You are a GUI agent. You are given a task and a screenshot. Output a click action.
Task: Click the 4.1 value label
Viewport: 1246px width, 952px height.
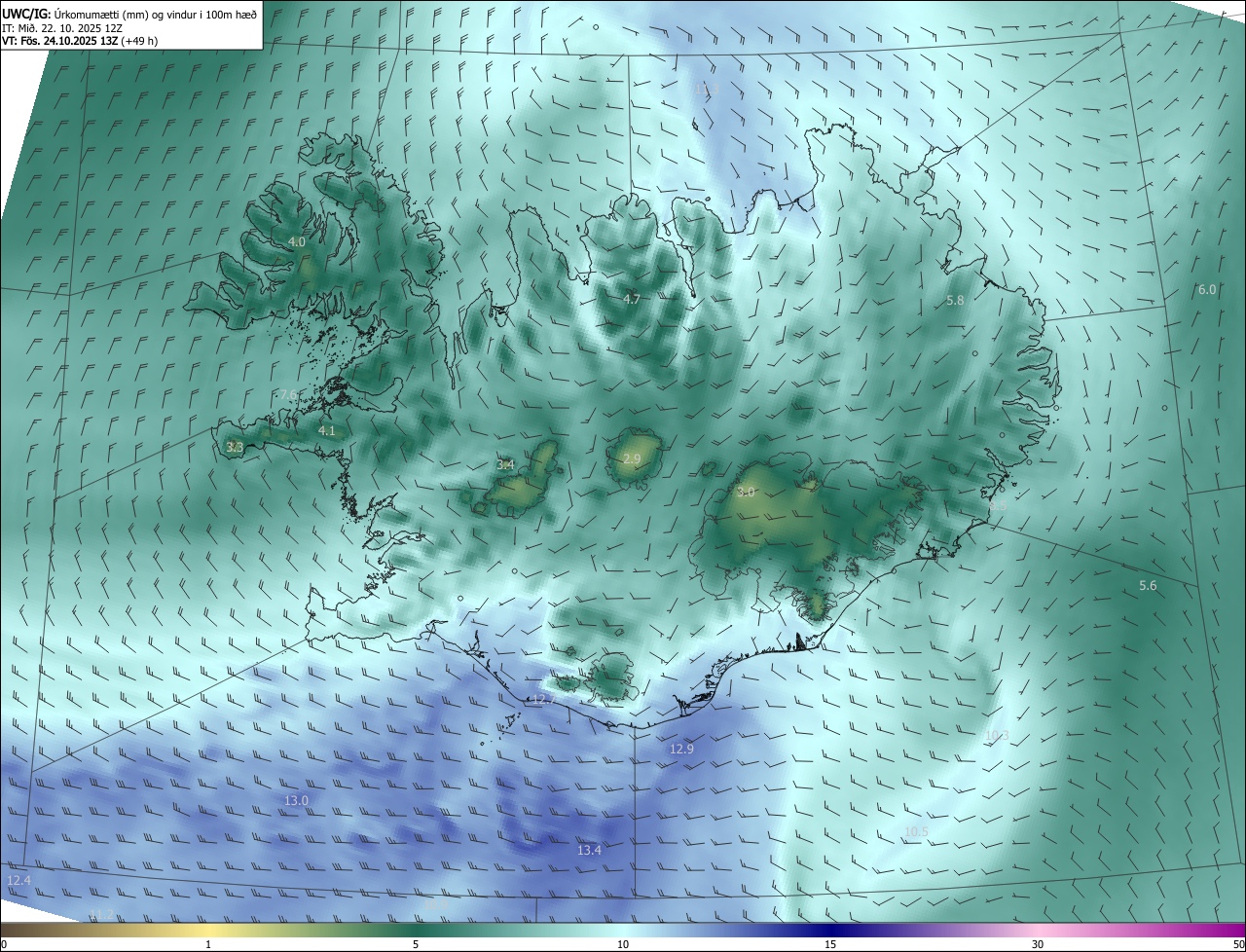[327, 430]
